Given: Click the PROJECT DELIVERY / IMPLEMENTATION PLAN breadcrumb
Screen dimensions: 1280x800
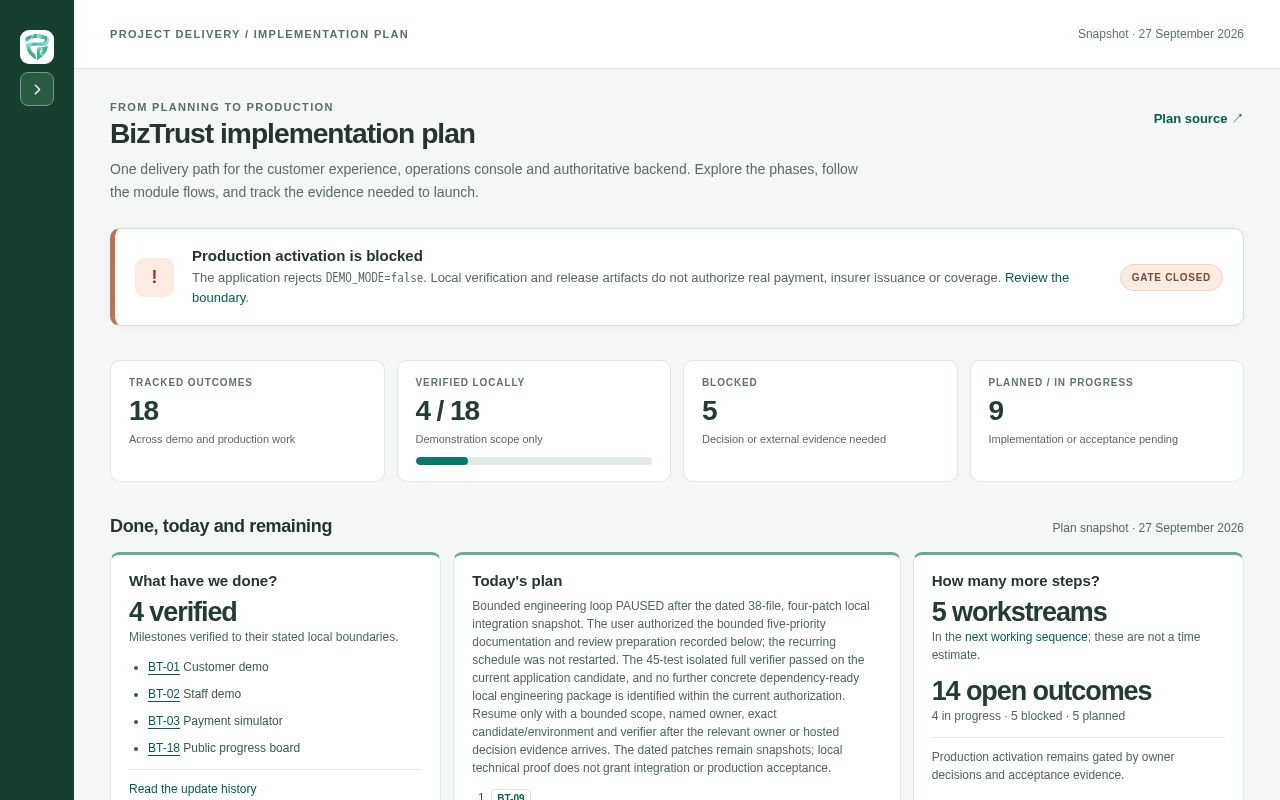Looking at the screenshot, I should (x=259, y=34).
